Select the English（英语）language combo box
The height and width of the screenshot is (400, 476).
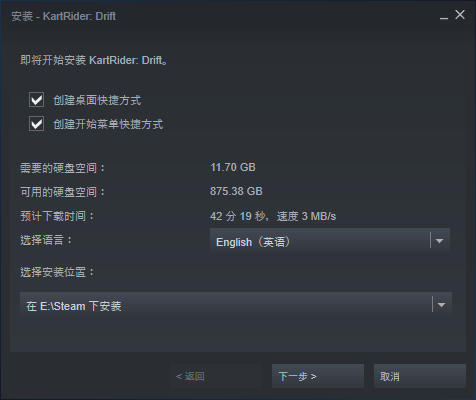pos(330,241)
